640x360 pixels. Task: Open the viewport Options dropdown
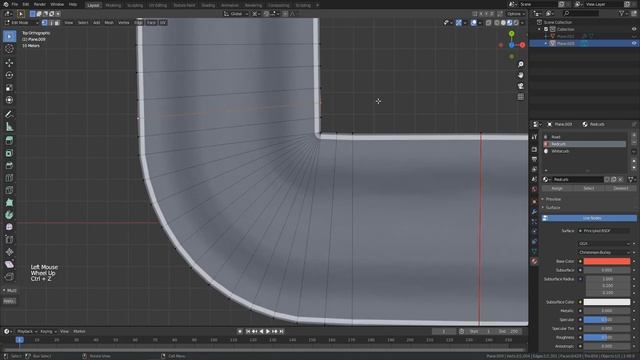[516, 14]
